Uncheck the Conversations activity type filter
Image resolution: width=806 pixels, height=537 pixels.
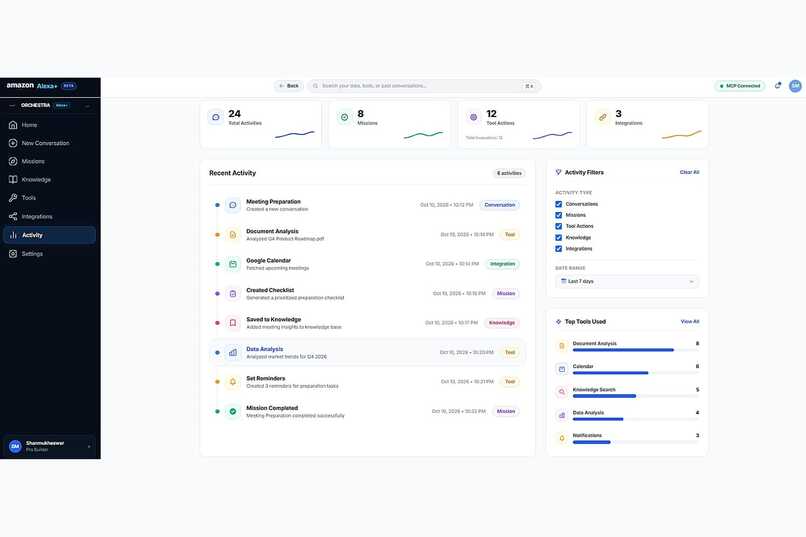coord(559,204)
